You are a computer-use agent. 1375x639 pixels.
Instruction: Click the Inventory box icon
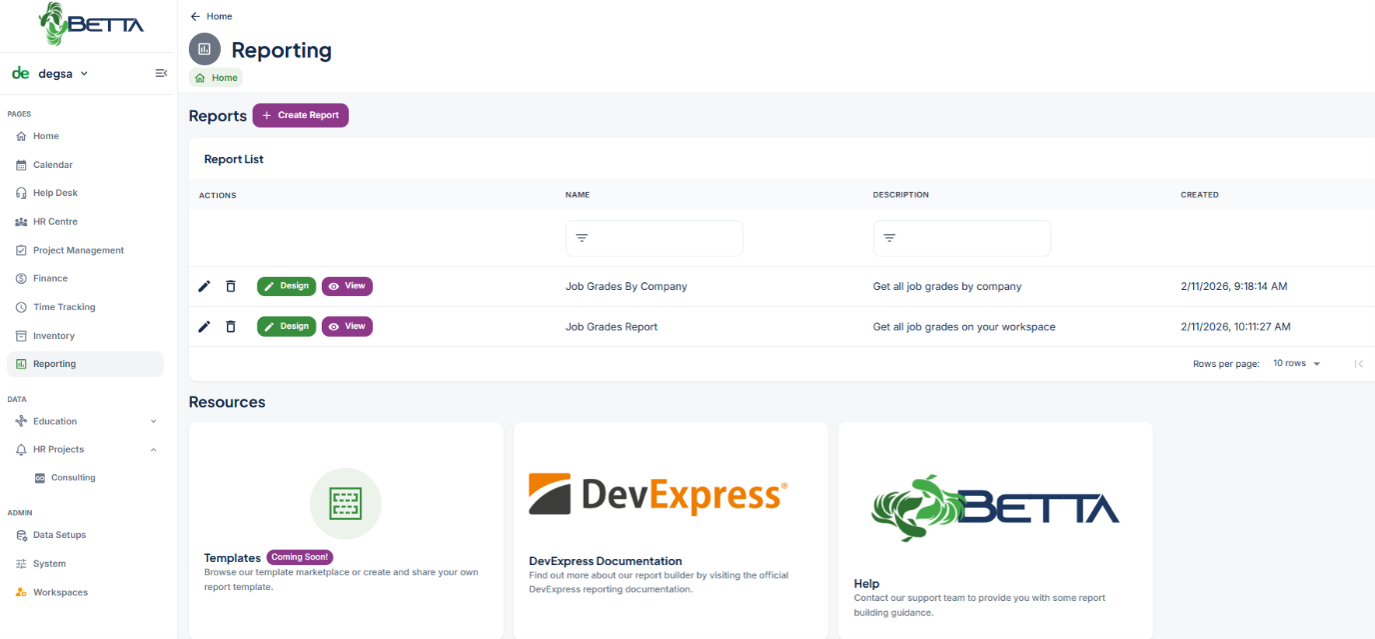[x=21, y=336]
